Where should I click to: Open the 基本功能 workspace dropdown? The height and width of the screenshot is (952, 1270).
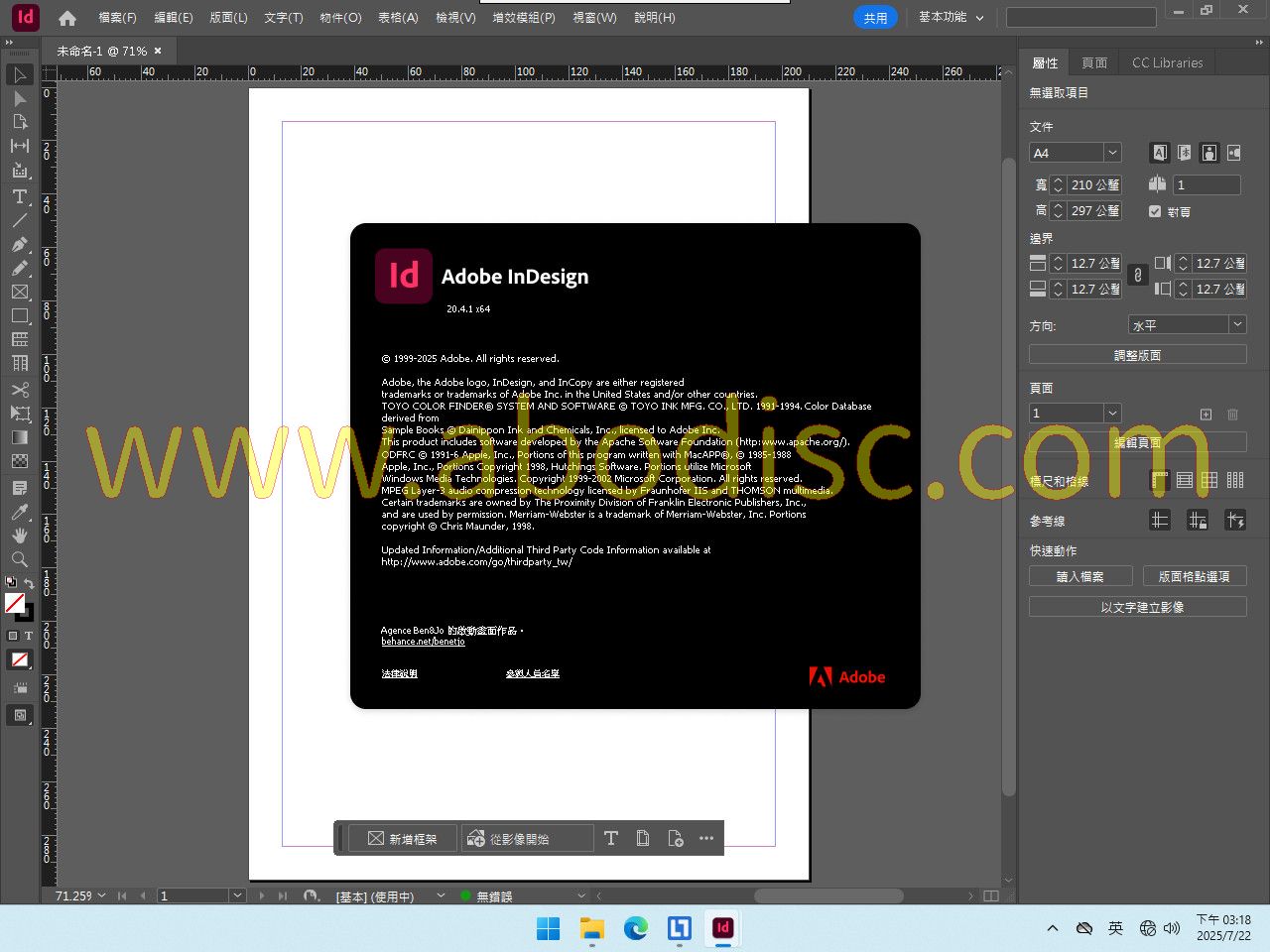951,18
